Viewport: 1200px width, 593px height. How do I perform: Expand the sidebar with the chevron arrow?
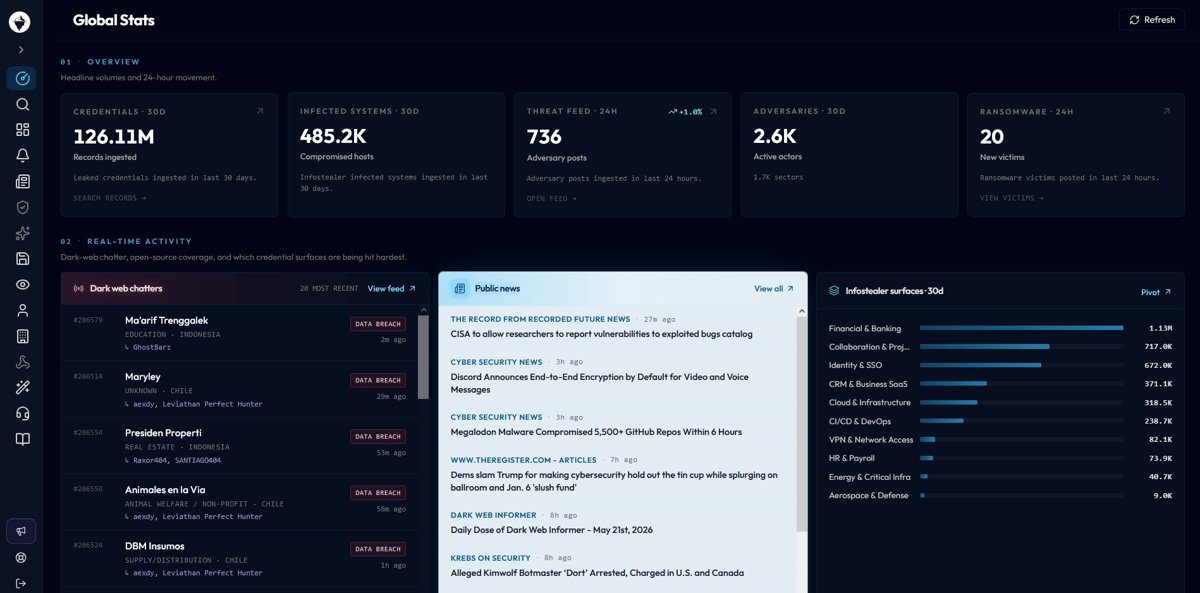(x=21, y=50)
